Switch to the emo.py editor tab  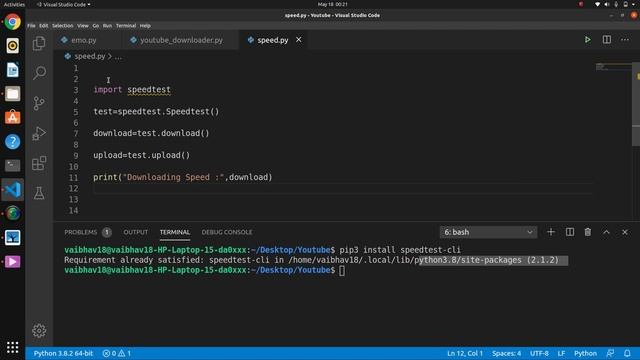[84, 40]
